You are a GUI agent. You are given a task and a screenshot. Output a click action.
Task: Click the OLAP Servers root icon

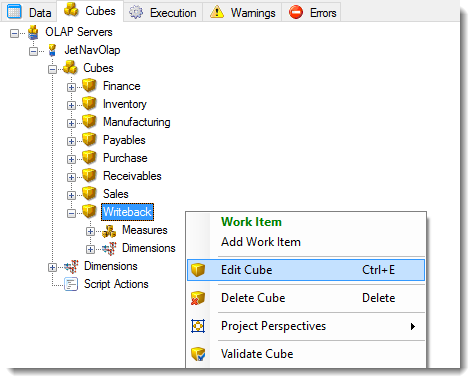tap(33, 32)
